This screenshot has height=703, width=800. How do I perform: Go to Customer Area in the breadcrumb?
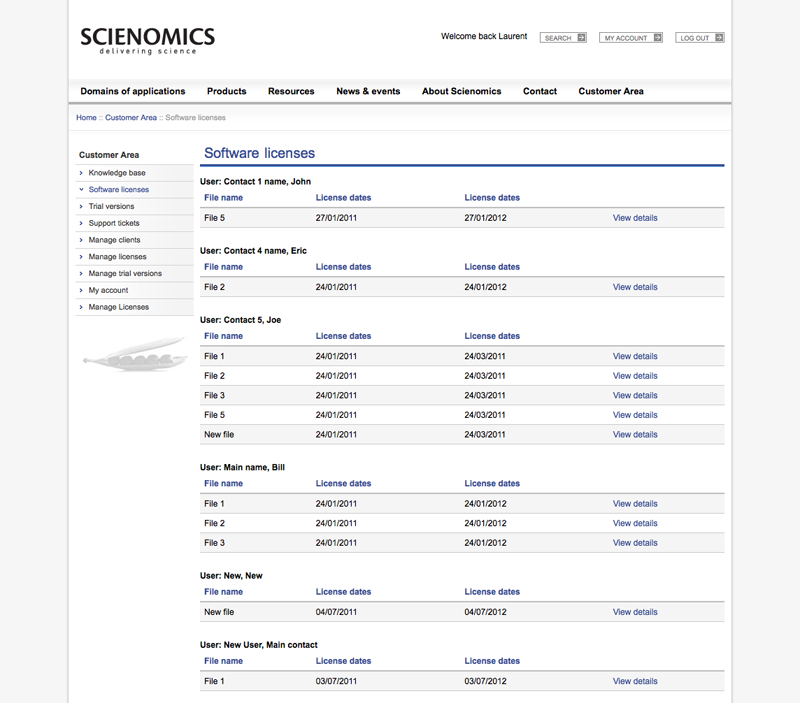(x=131, y=117)
